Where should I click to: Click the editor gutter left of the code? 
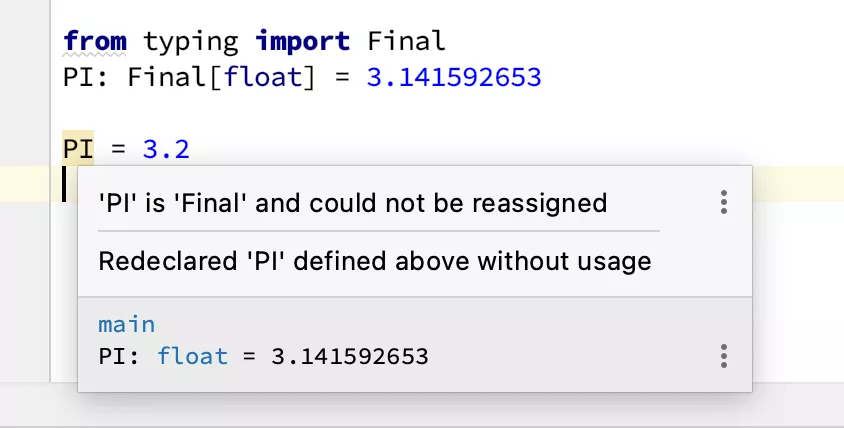pyautogui.click(x=25, y=150)
